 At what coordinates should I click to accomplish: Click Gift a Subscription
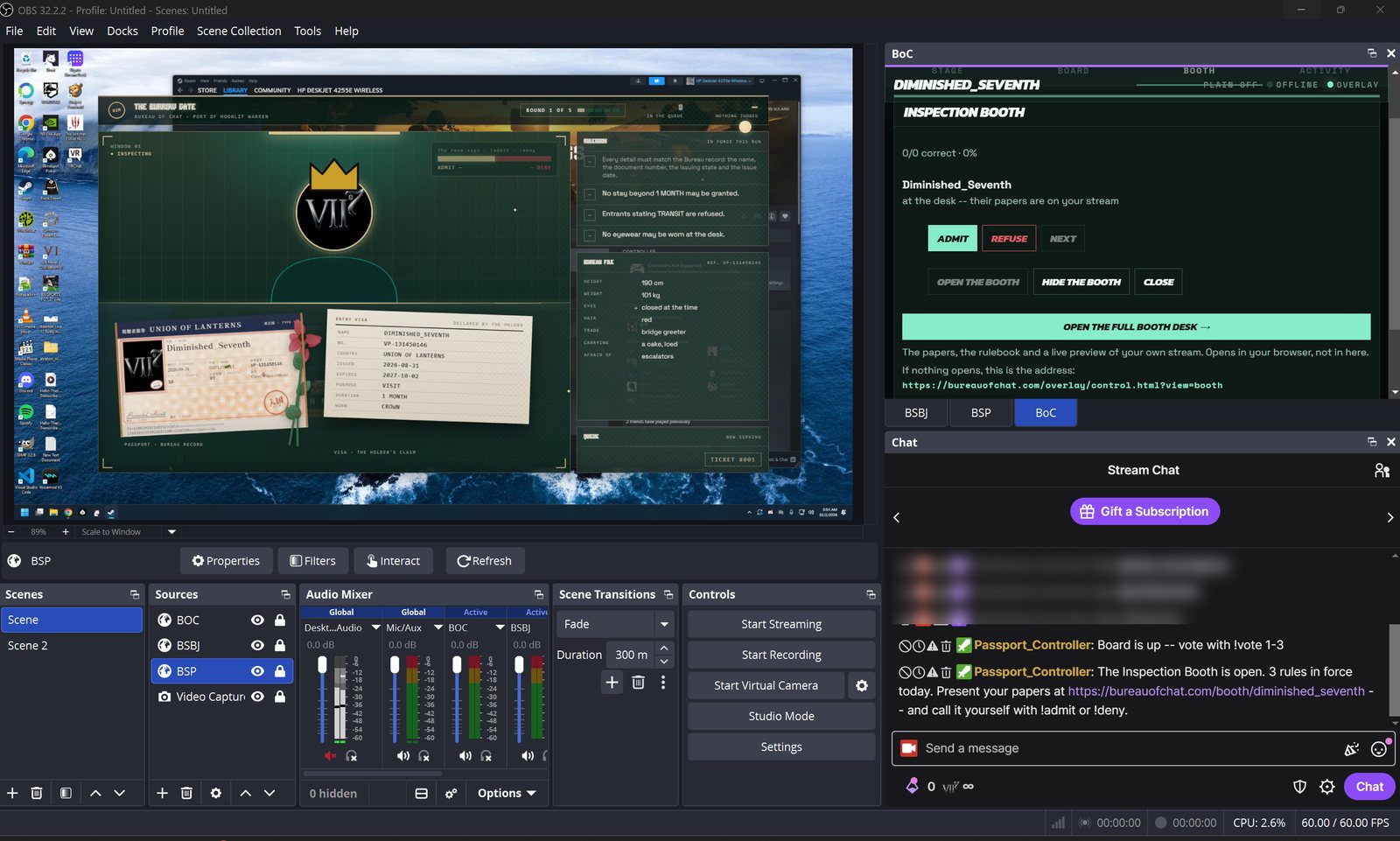coord(1144,511)
